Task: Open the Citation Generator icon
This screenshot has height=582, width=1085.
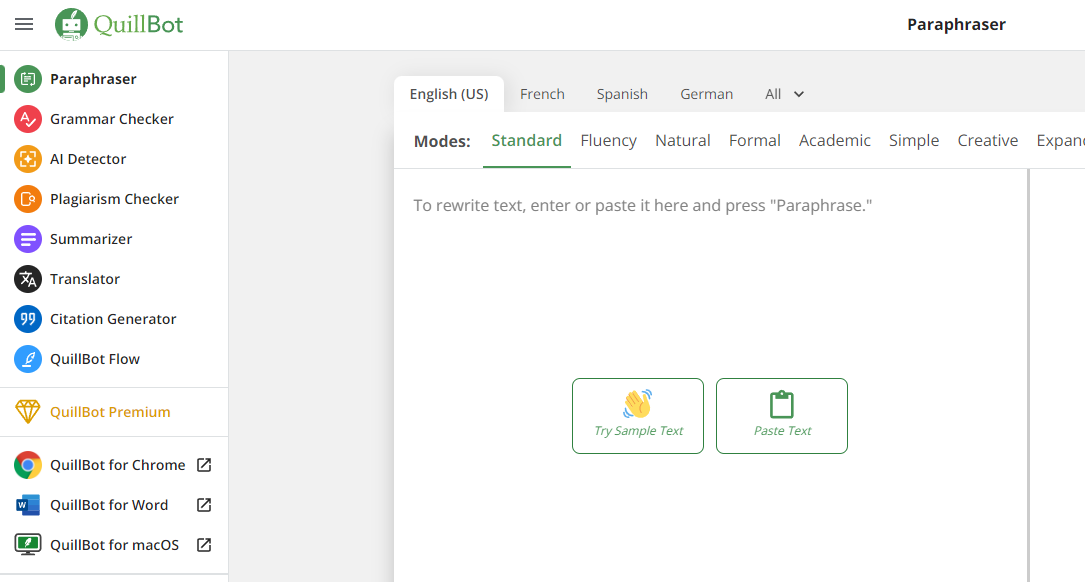Action: pyautogui.click(x=28, y=319)
